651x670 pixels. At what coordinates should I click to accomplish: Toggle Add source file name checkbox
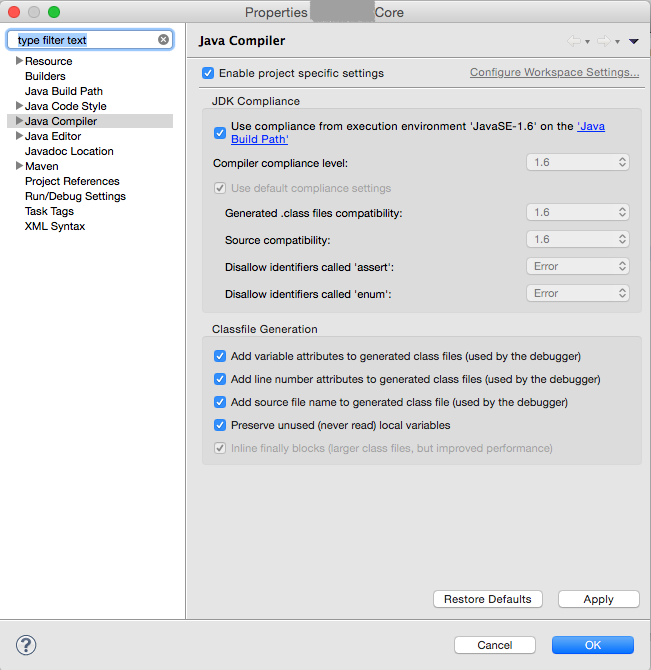(220, 402)
